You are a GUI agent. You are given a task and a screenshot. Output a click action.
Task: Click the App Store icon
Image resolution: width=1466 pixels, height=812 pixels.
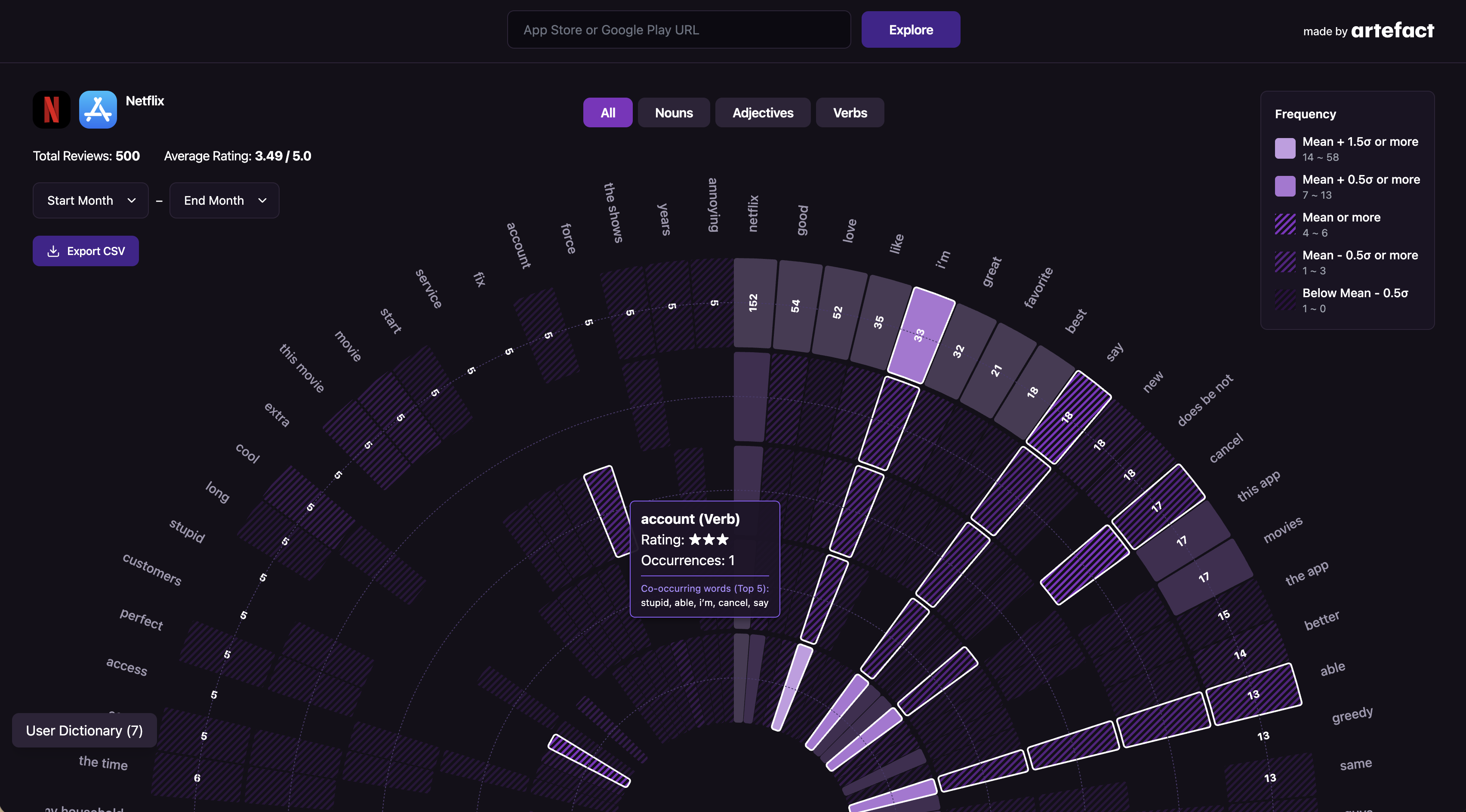[x=98, y=109]
